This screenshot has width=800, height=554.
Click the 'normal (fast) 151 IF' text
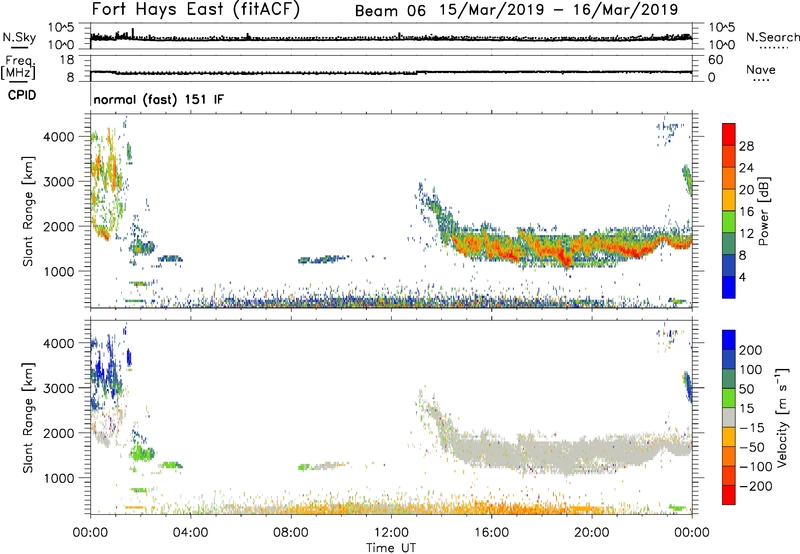click(x=158, y=99)
